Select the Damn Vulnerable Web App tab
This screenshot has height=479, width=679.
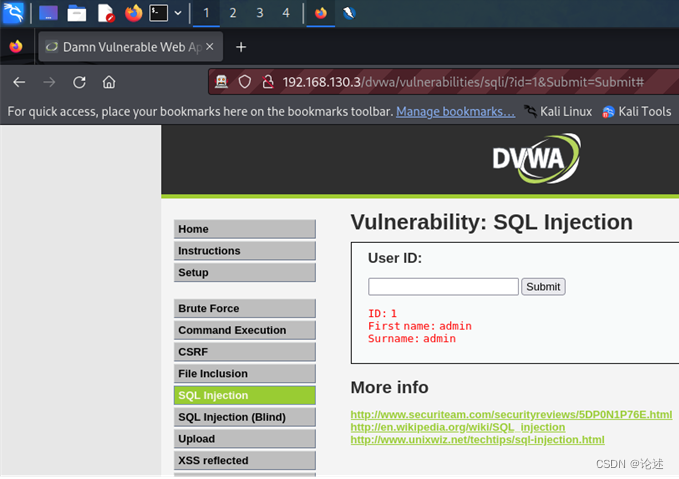click(x=130, y=47)
